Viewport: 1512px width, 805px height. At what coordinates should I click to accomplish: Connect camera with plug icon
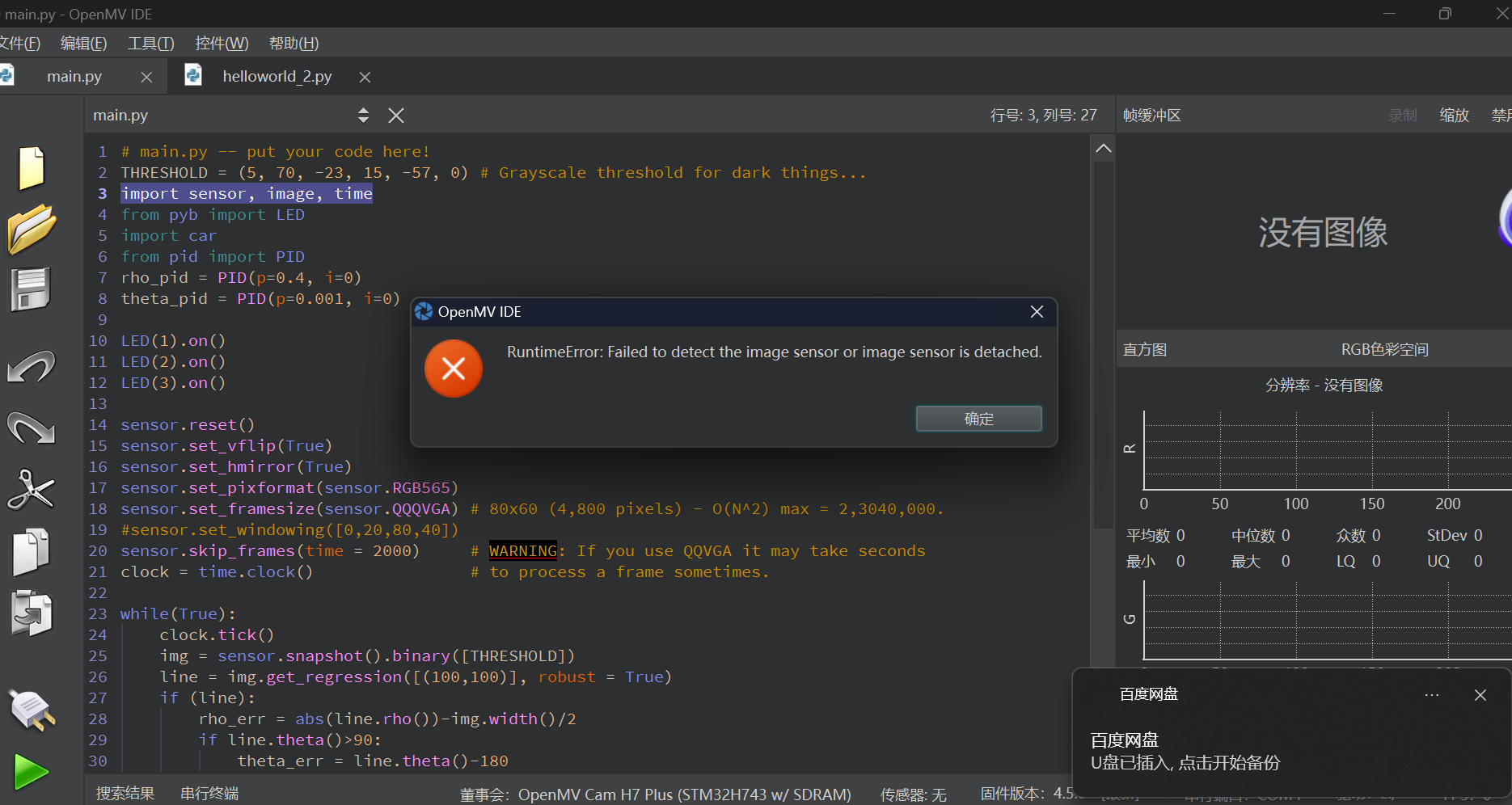click(x=31, y=710)
